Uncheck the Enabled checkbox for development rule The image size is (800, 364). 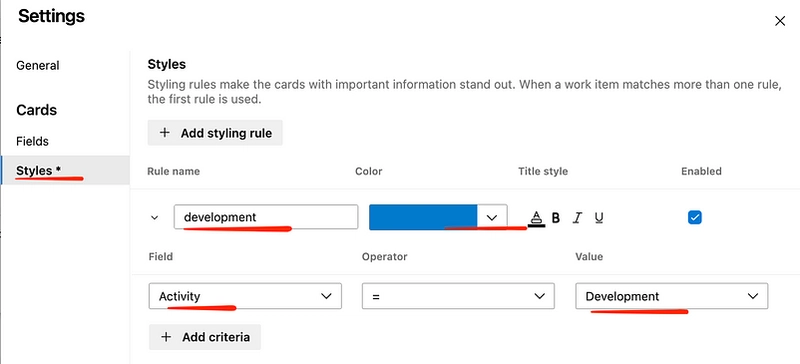point(694,217)
